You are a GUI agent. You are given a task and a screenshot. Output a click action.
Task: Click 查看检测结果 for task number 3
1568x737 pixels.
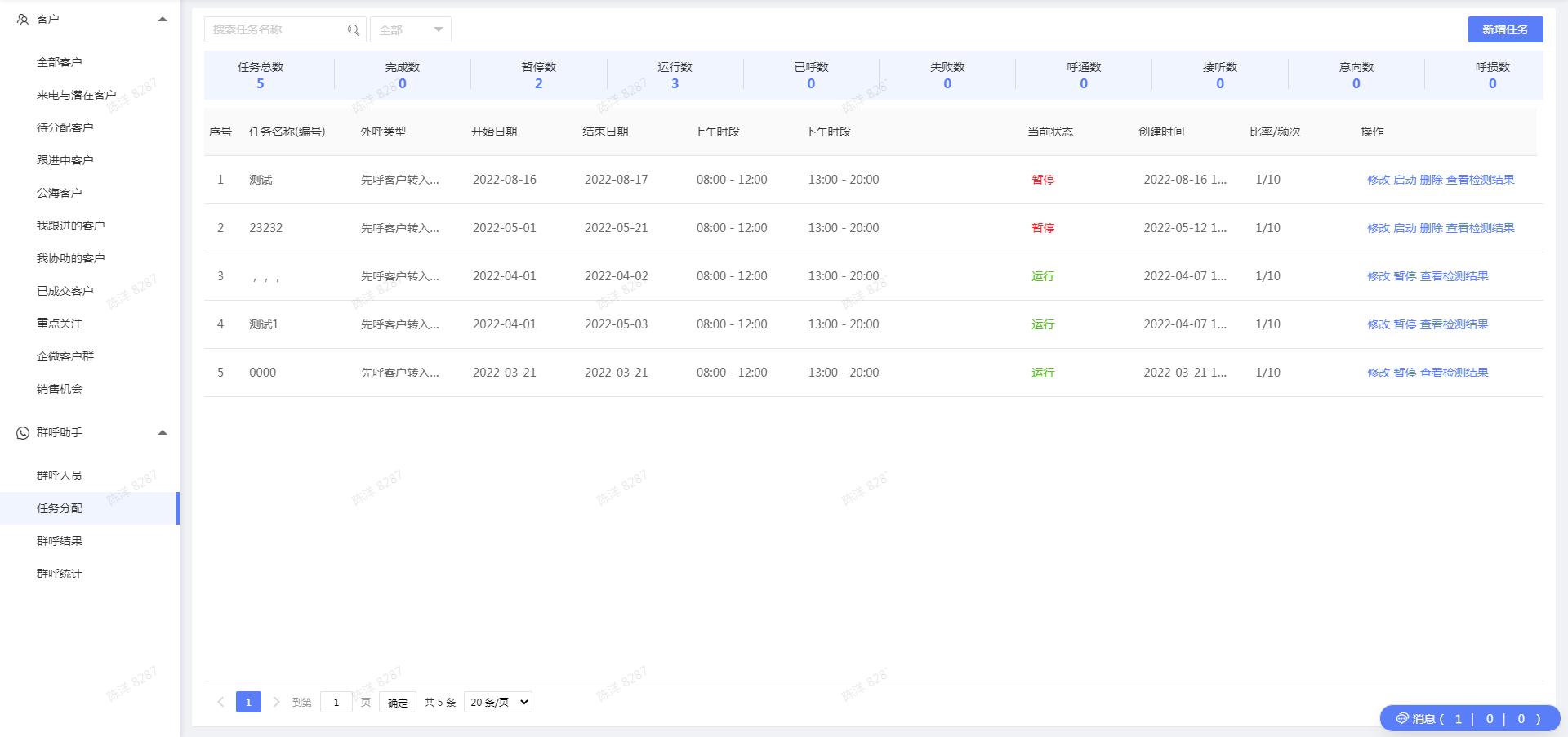1454,276
